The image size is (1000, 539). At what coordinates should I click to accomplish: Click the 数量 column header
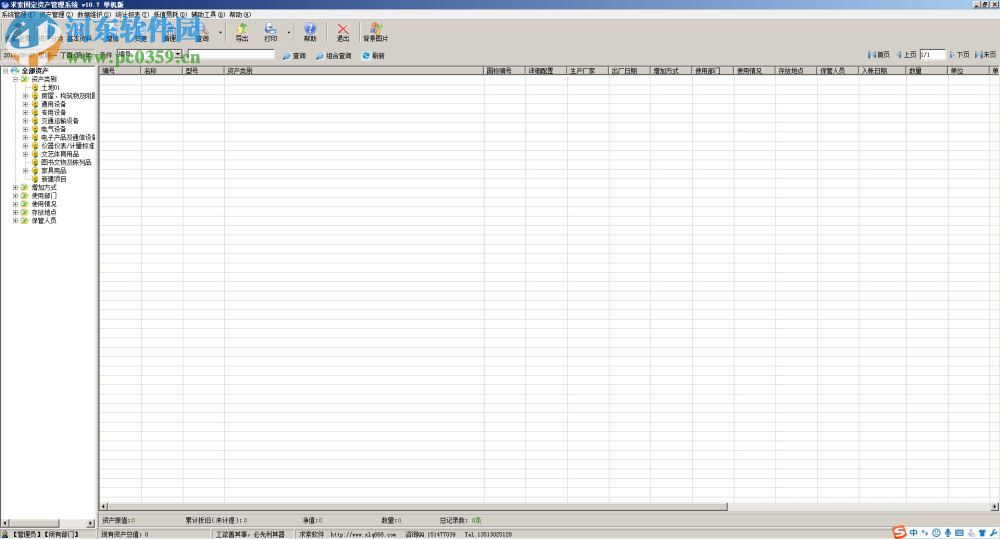coord(927,71)
